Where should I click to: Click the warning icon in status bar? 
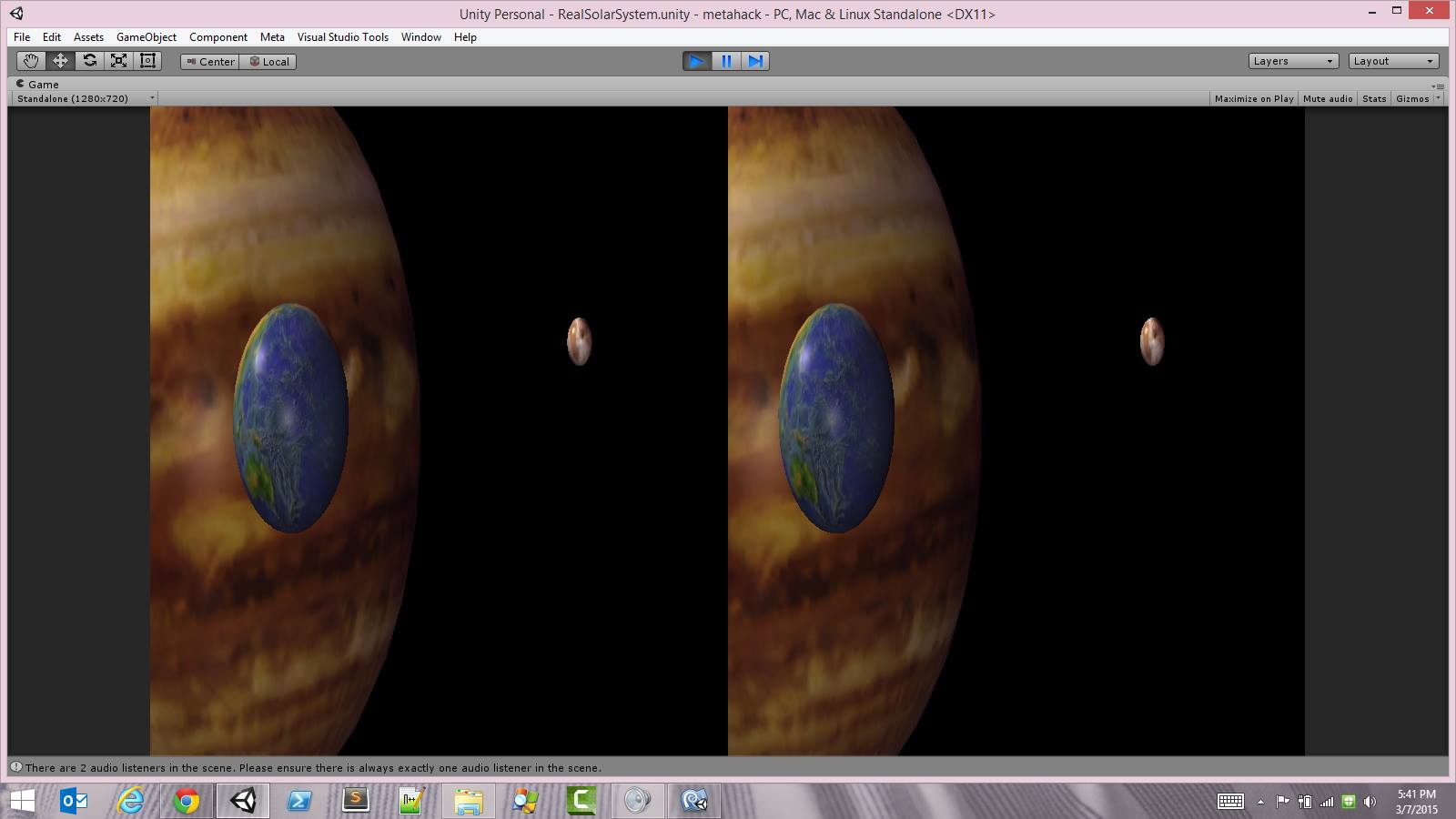coord(16,767)
